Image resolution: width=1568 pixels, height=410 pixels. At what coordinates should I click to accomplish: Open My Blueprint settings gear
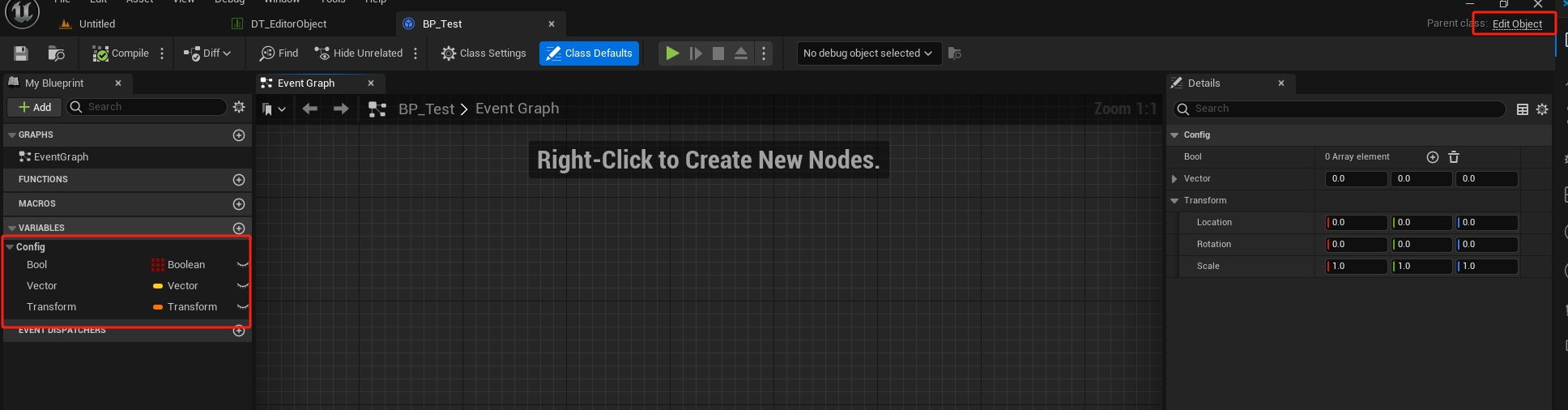(x=239, y=107)
